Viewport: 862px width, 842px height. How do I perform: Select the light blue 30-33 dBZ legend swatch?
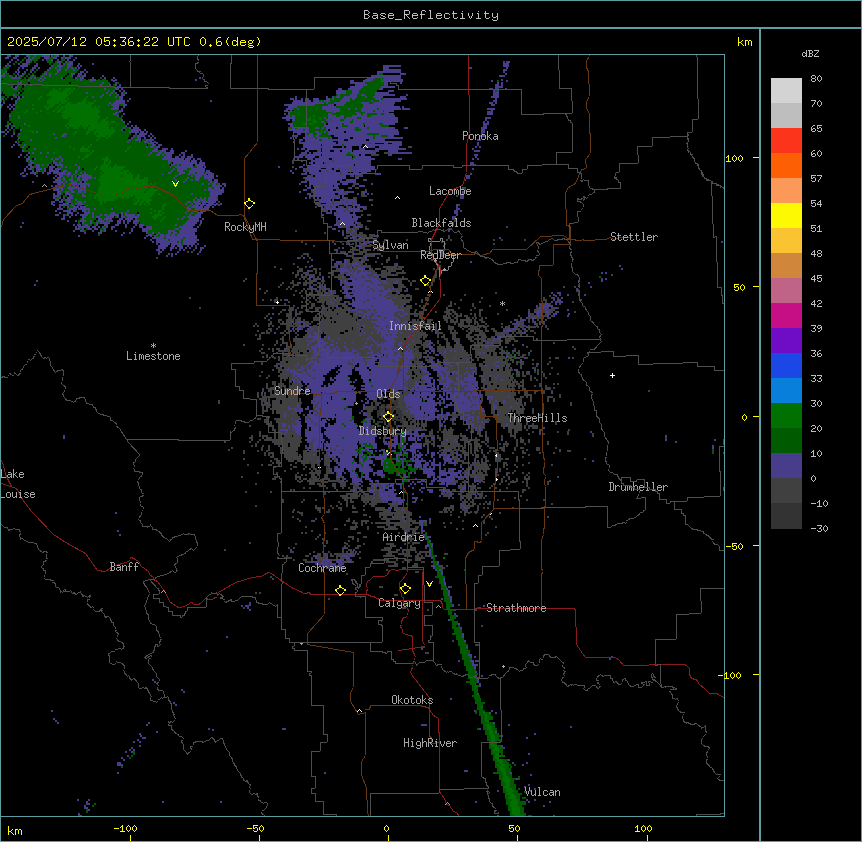coord(786,391)
